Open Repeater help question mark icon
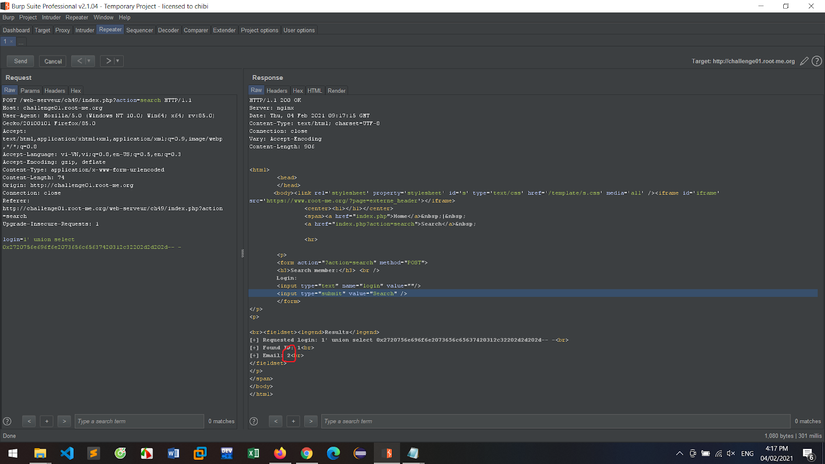 pyautogui.click(x=817, y=61)
